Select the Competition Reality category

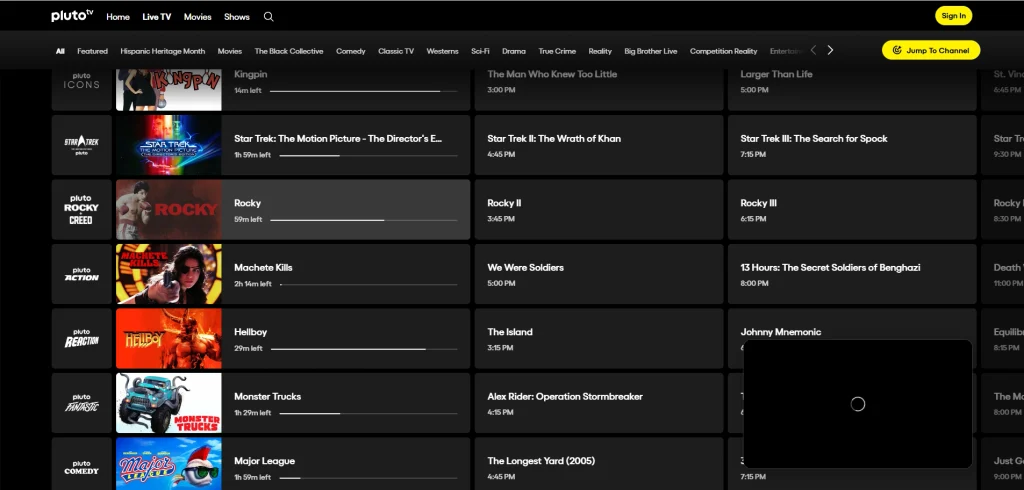pos(724,51)
